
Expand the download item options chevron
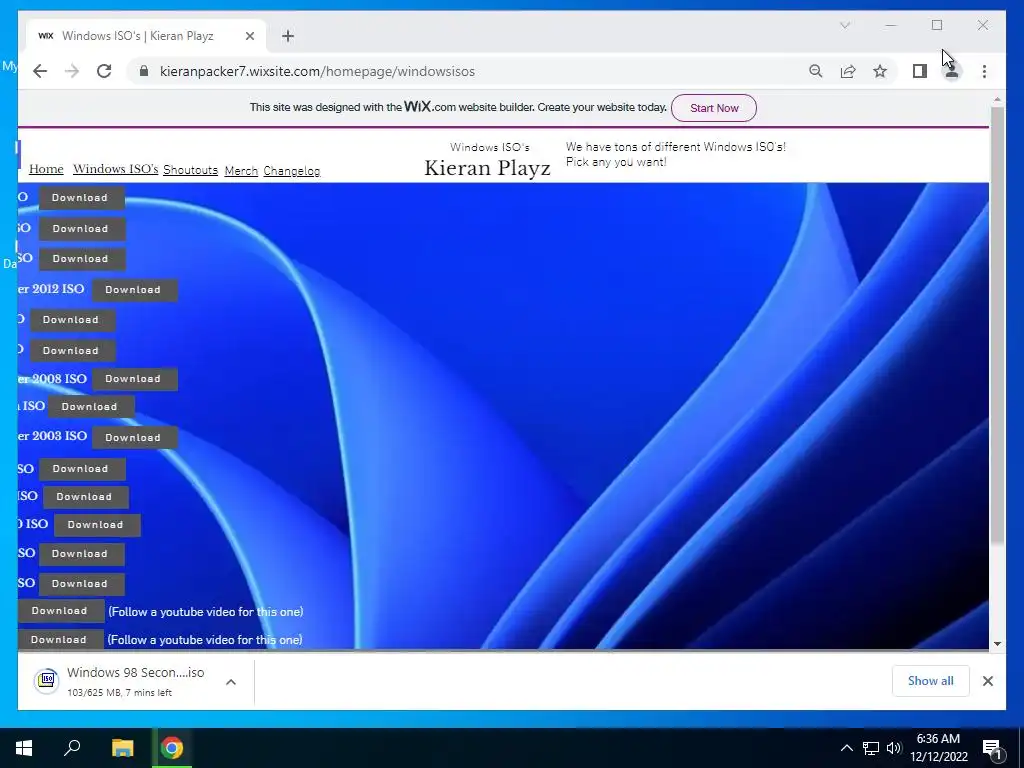231,682
